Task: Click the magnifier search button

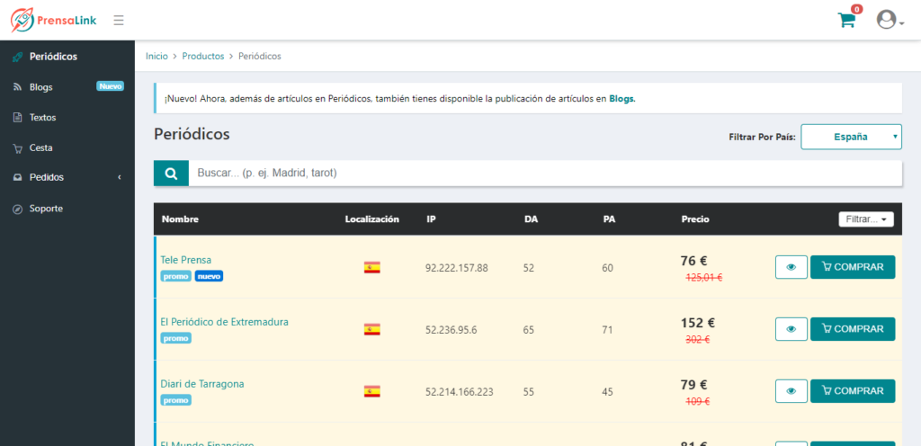Action: (x=171, y=174)
